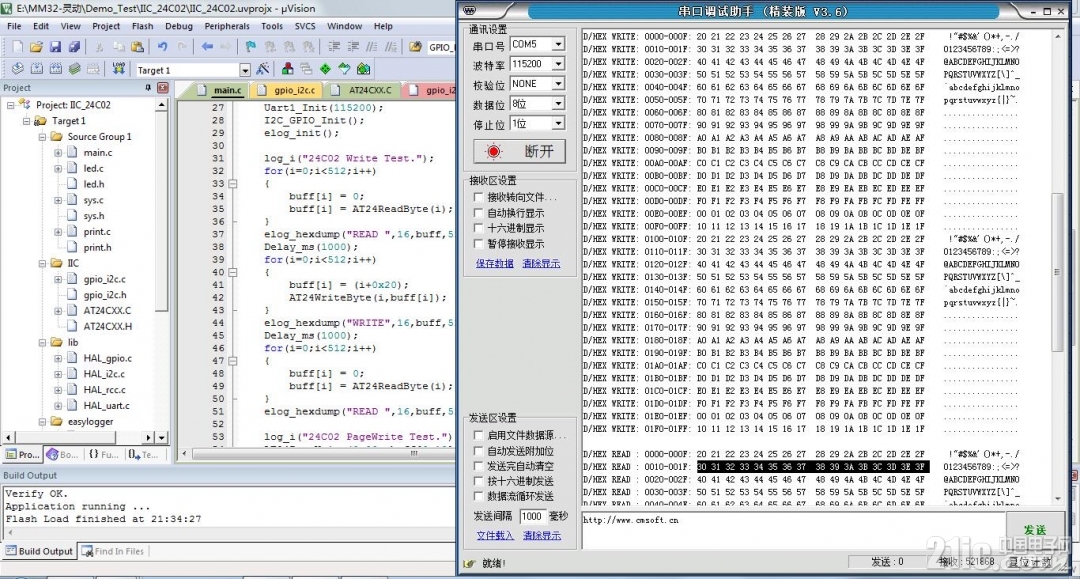Switch to the Find In Files tab

(113, 551)
